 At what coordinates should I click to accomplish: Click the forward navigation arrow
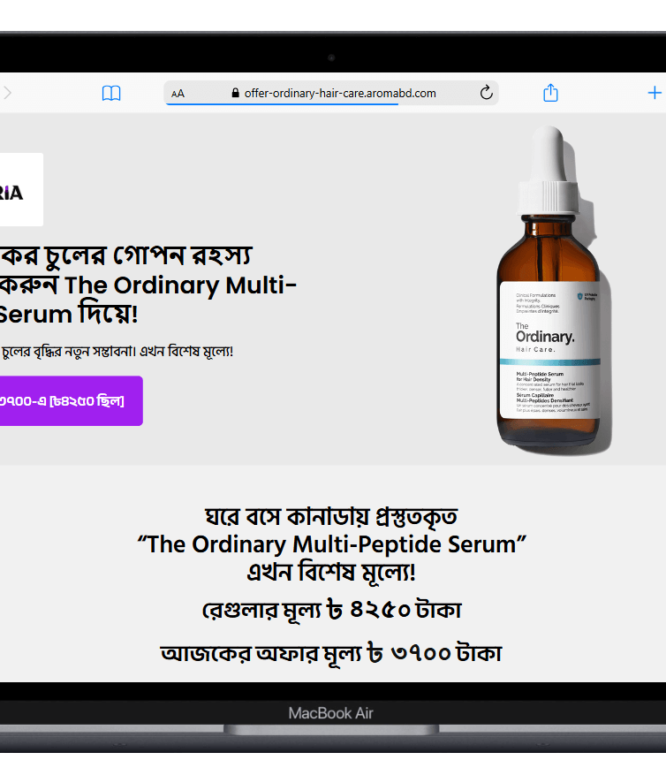pyautogui.click(x=7, y=93)
